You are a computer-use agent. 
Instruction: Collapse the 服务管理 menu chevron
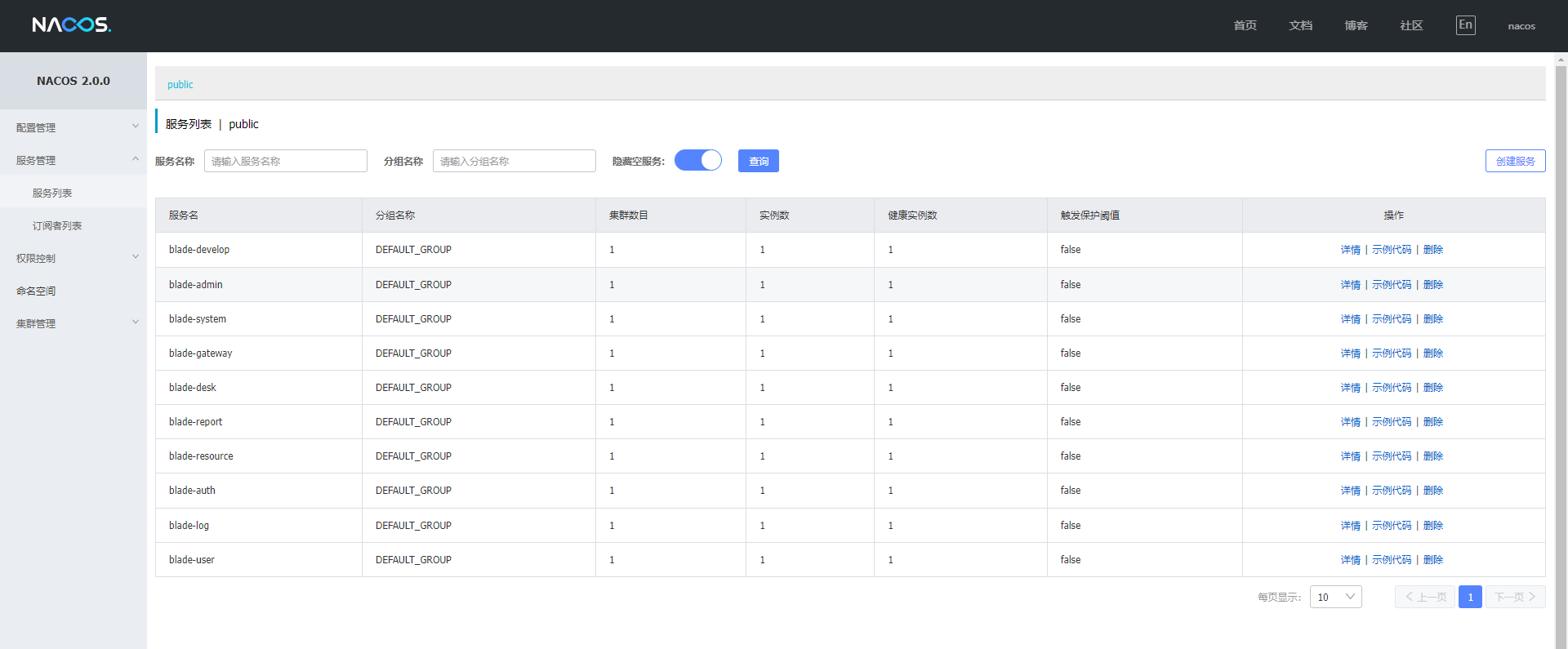pyautogui.click(x=136, y=159)
